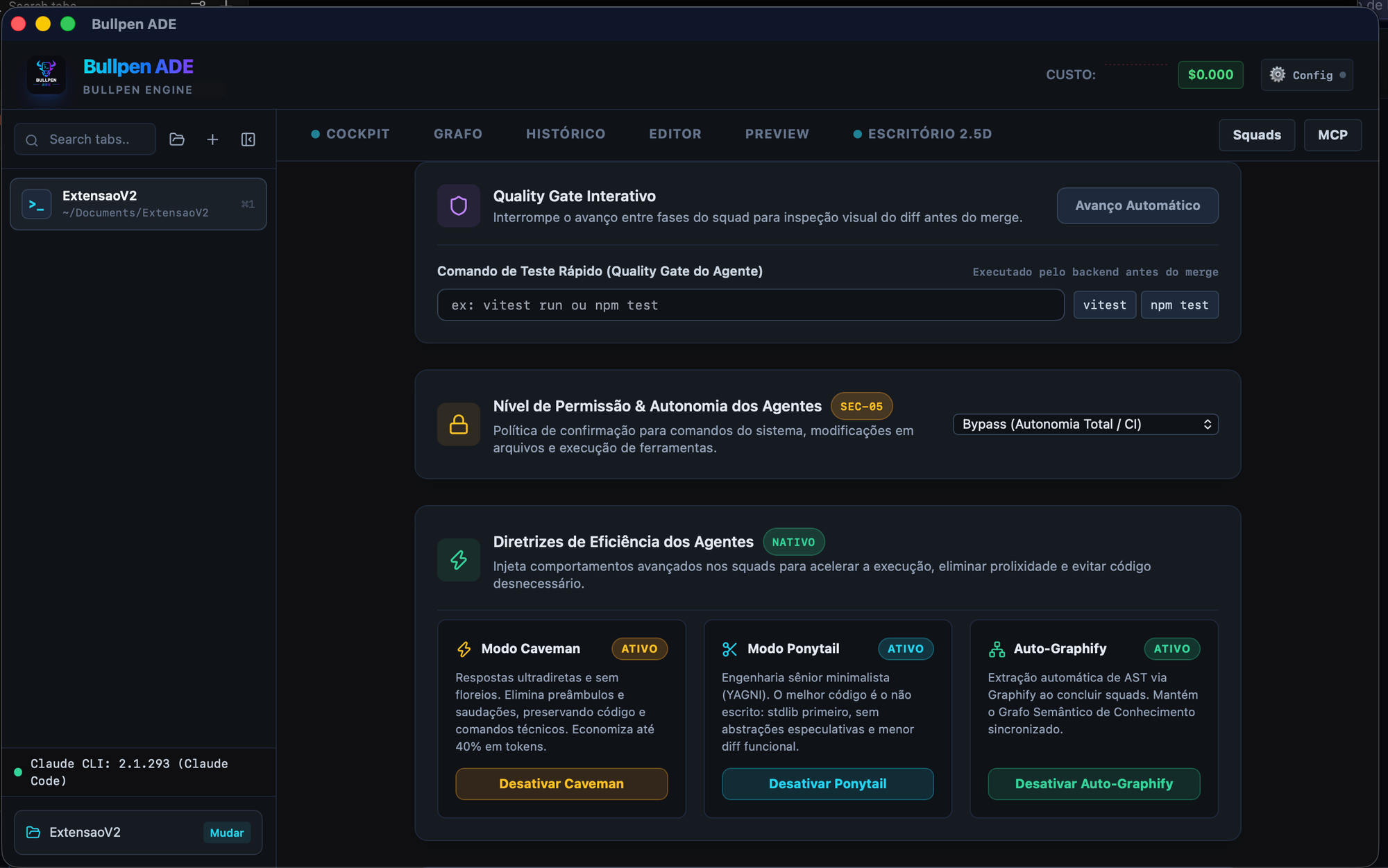Click the Modo Caveman bolt icon

click(464, 649)
